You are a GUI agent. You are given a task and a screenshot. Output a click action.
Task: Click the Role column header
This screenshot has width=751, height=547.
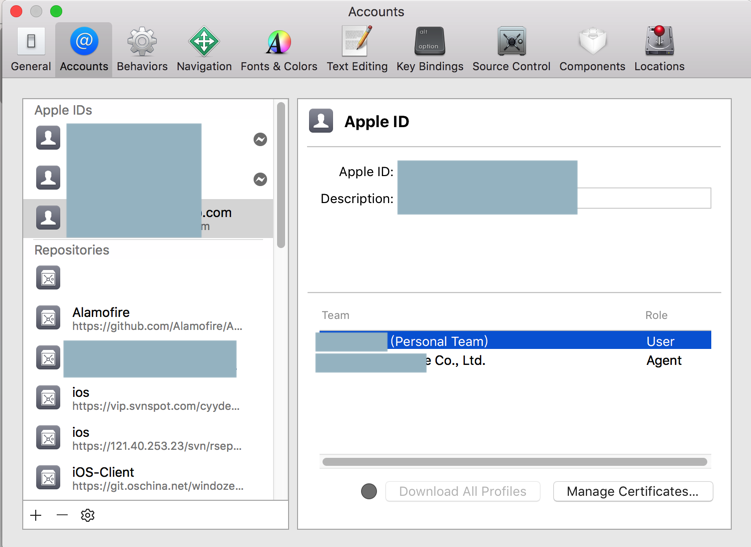tap(656, 315)
